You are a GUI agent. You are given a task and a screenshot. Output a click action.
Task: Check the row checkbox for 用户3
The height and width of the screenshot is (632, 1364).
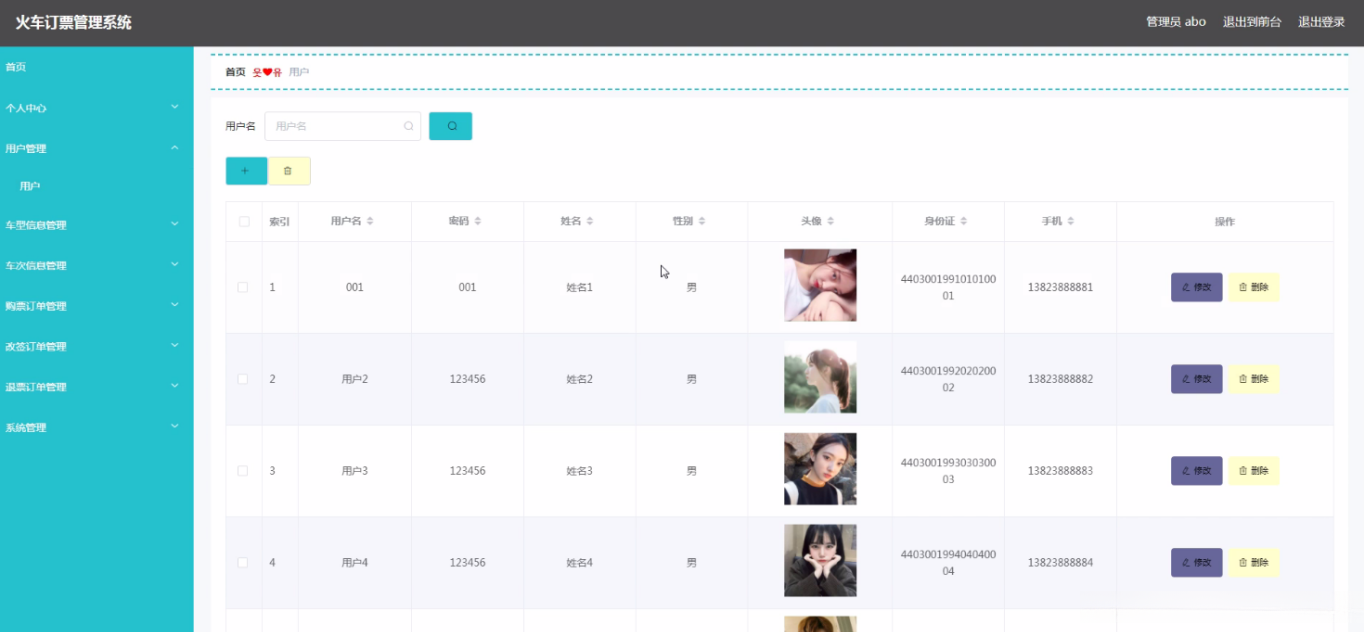tap(243, 471)
